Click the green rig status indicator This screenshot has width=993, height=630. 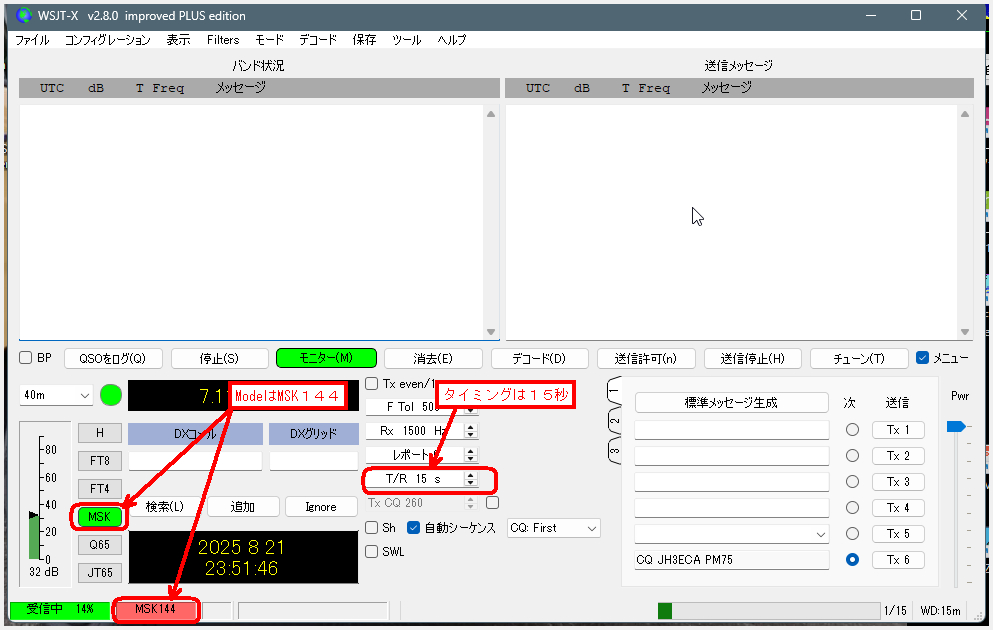point(111,395)
